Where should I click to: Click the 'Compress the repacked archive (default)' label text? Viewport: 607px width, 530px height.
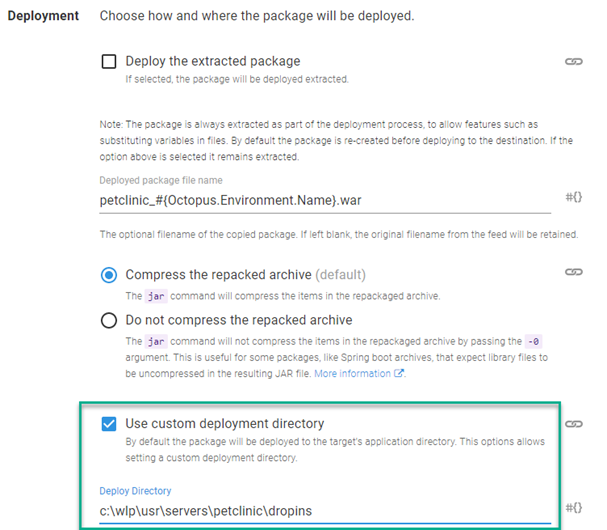coord(245,274)
